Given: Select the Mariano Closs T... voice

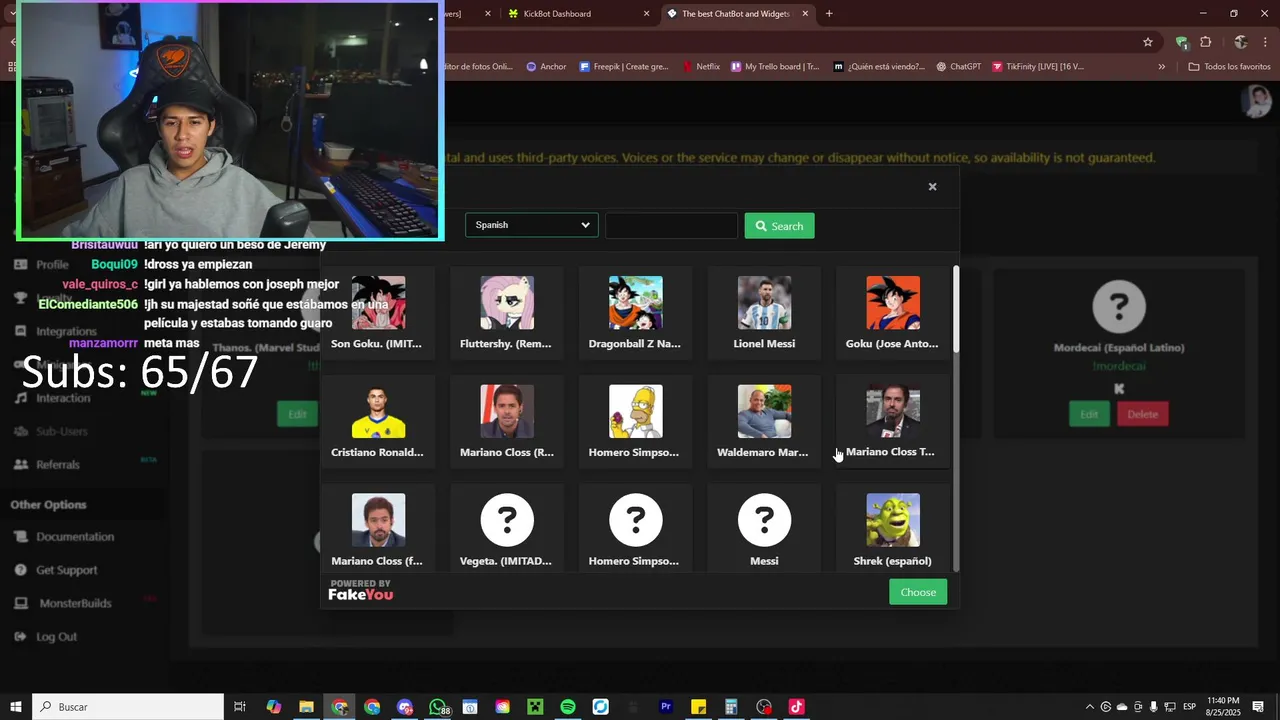Looking at the screenshot, I should 893,421.
